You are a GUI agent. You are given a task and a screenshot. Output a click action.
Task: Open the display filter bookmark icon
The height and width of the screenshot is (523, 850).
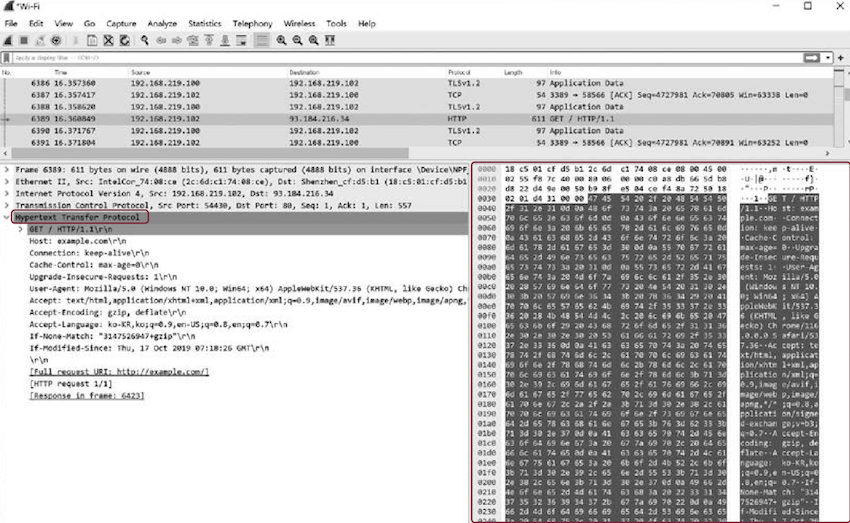pos(7,57)
